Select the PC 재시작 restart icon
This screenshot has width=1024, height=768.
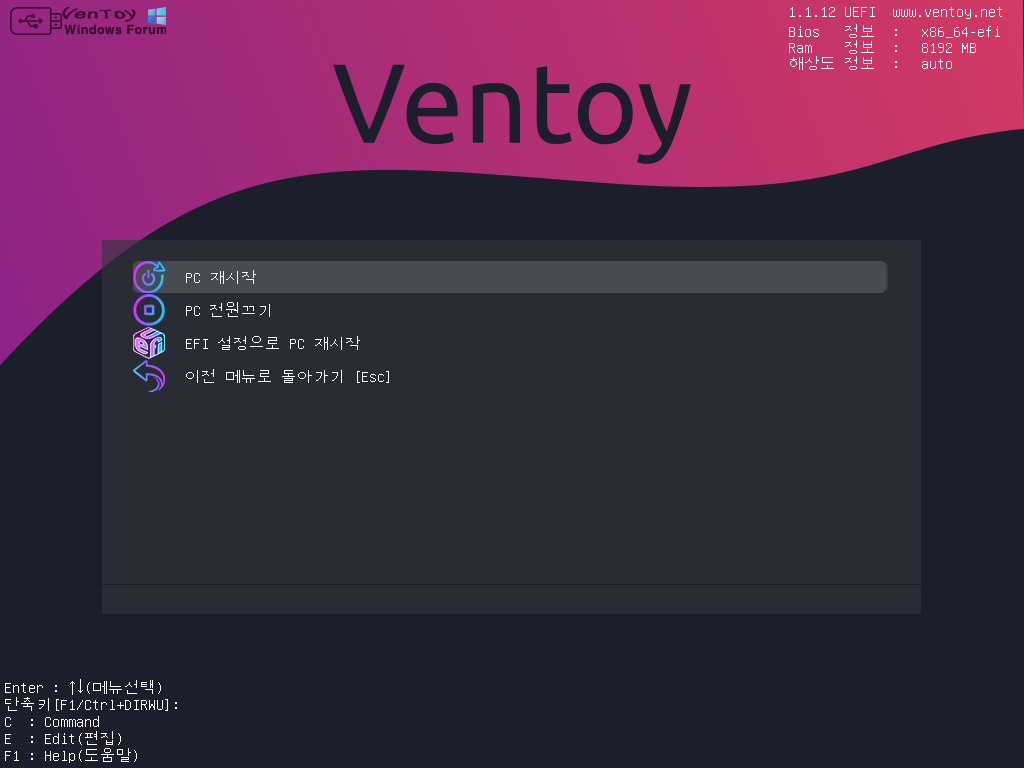coord(149,277)
